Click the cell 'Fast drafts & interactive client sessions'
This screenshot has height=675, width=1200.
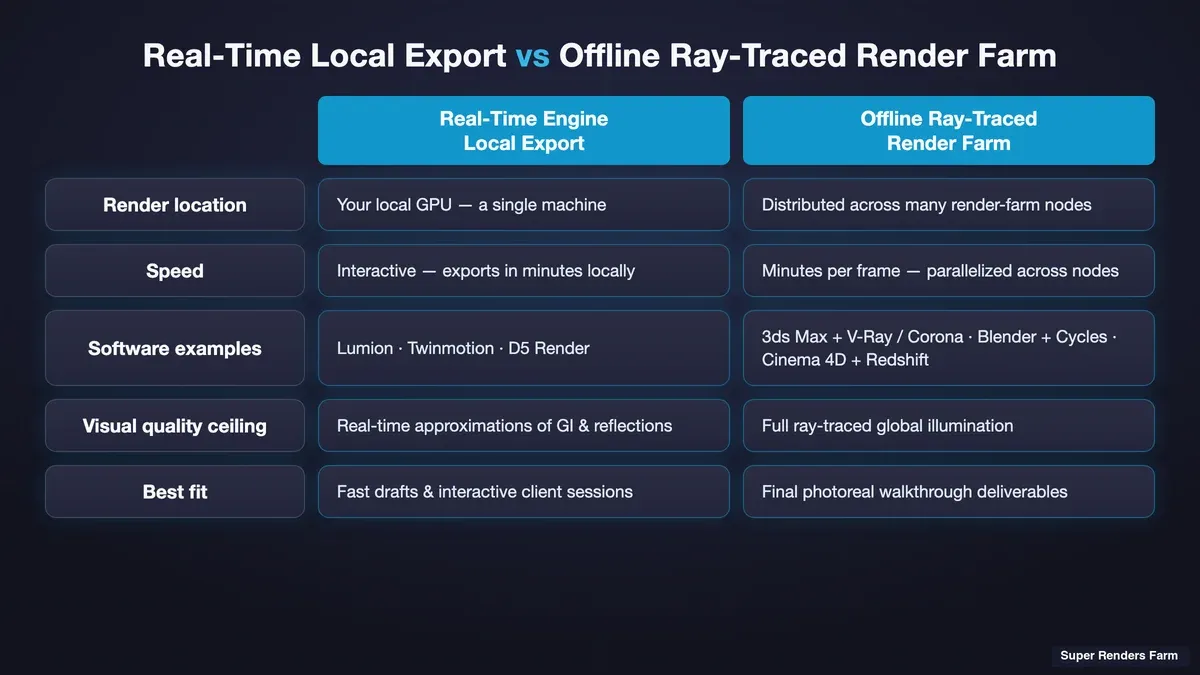(524, 492)
